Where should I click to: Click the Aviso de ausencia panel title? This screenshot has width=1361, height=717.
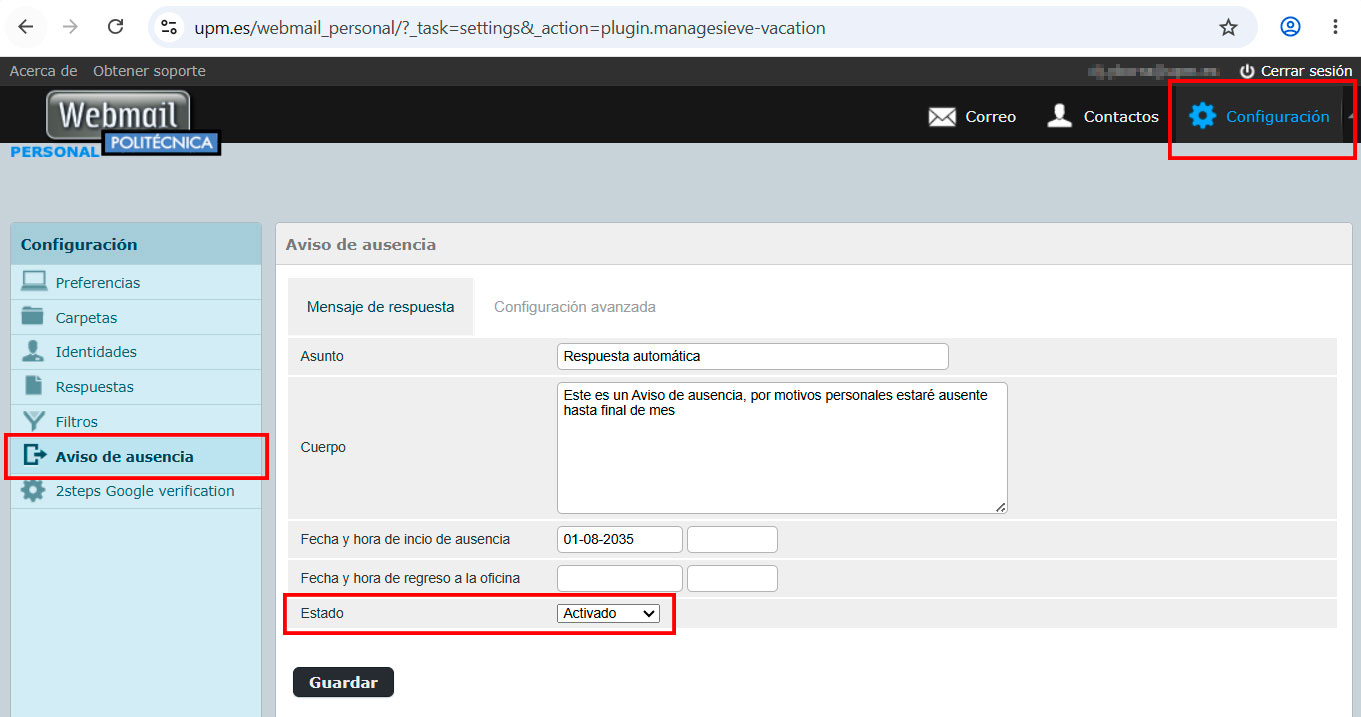coord(361,244)
